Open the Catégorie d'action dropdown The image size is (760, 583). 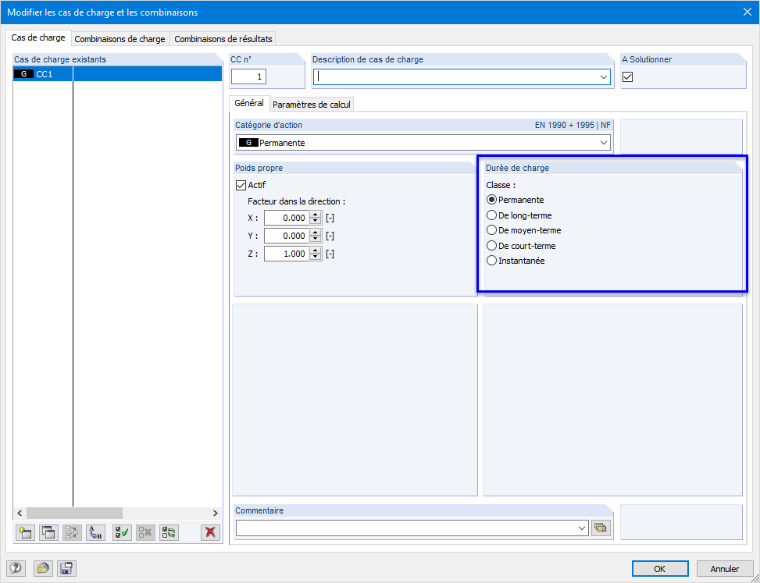(x=604, y=143)
